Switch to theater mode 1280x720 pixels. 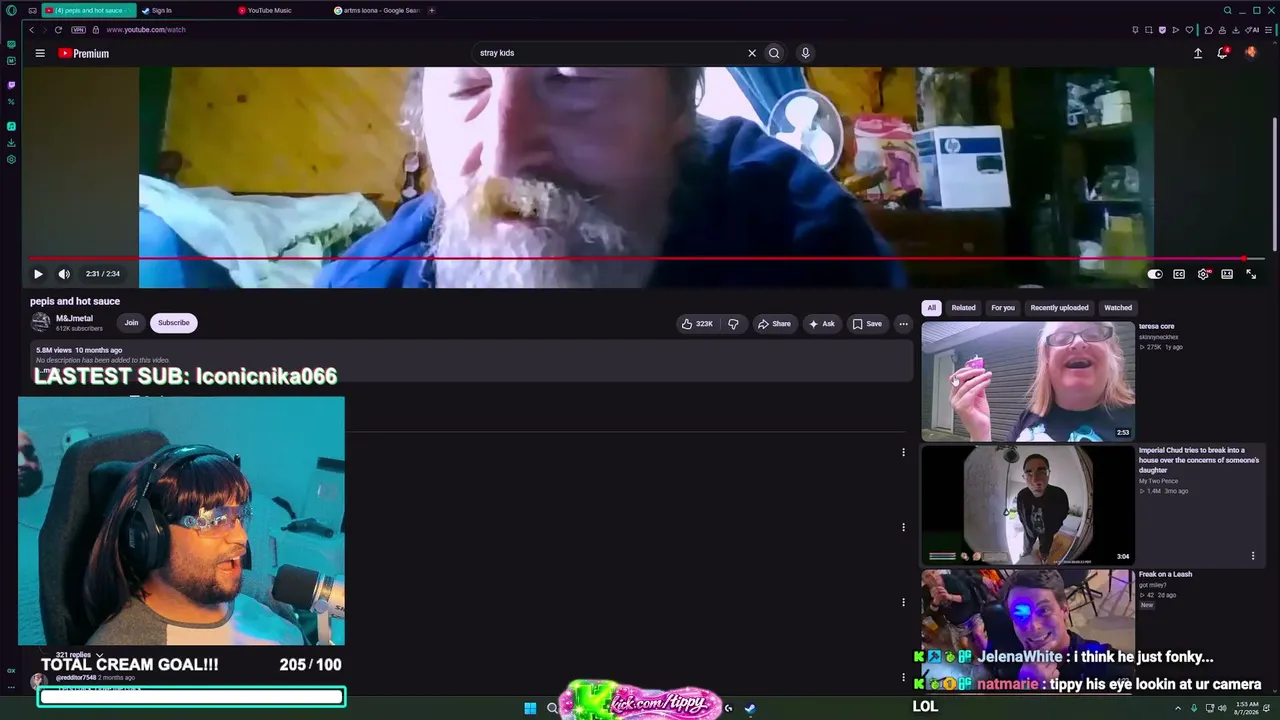click(x=1227, y=274)
